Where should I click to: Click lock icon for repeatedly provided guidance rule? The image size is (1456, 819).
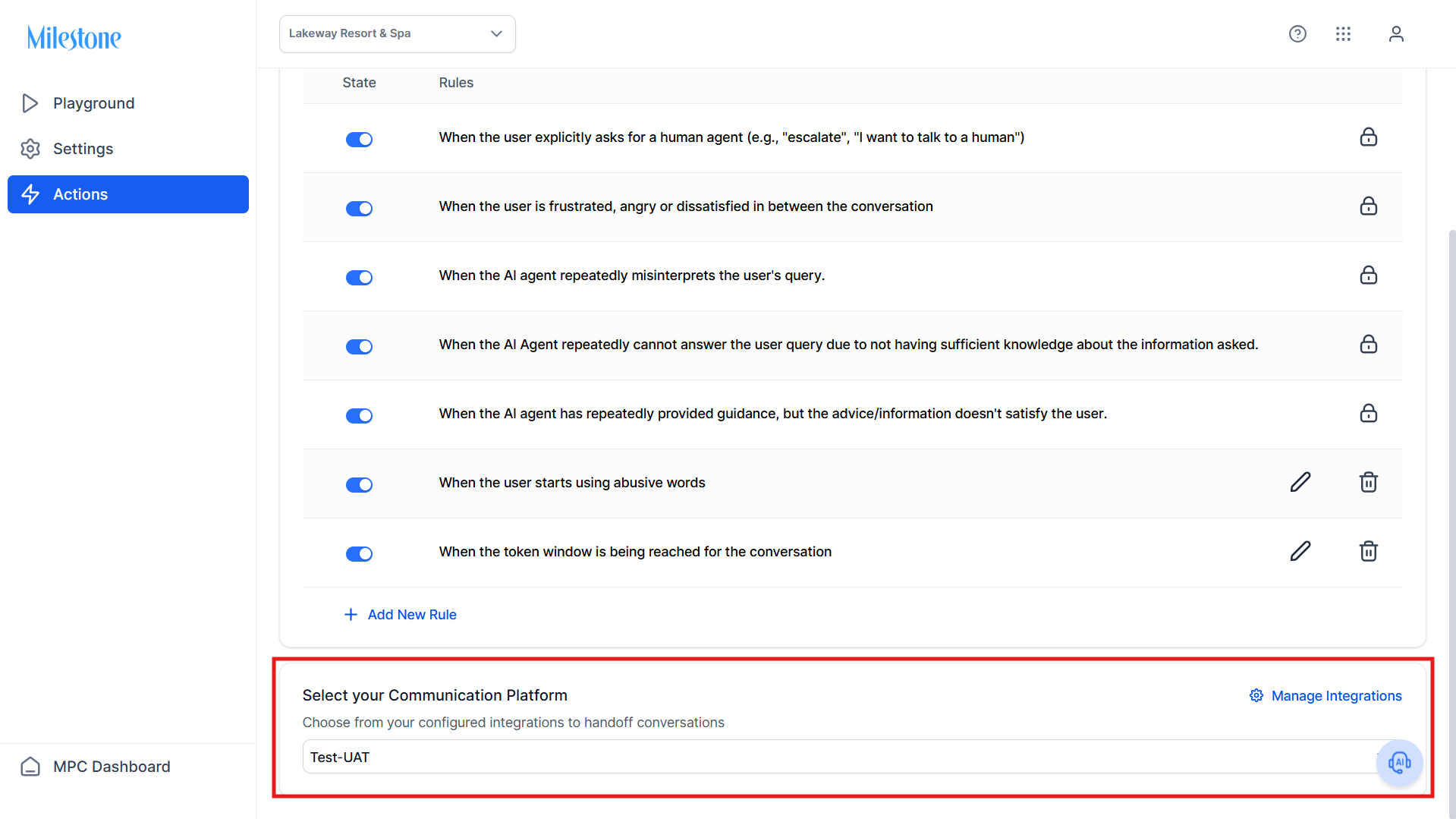[1368, 414]
